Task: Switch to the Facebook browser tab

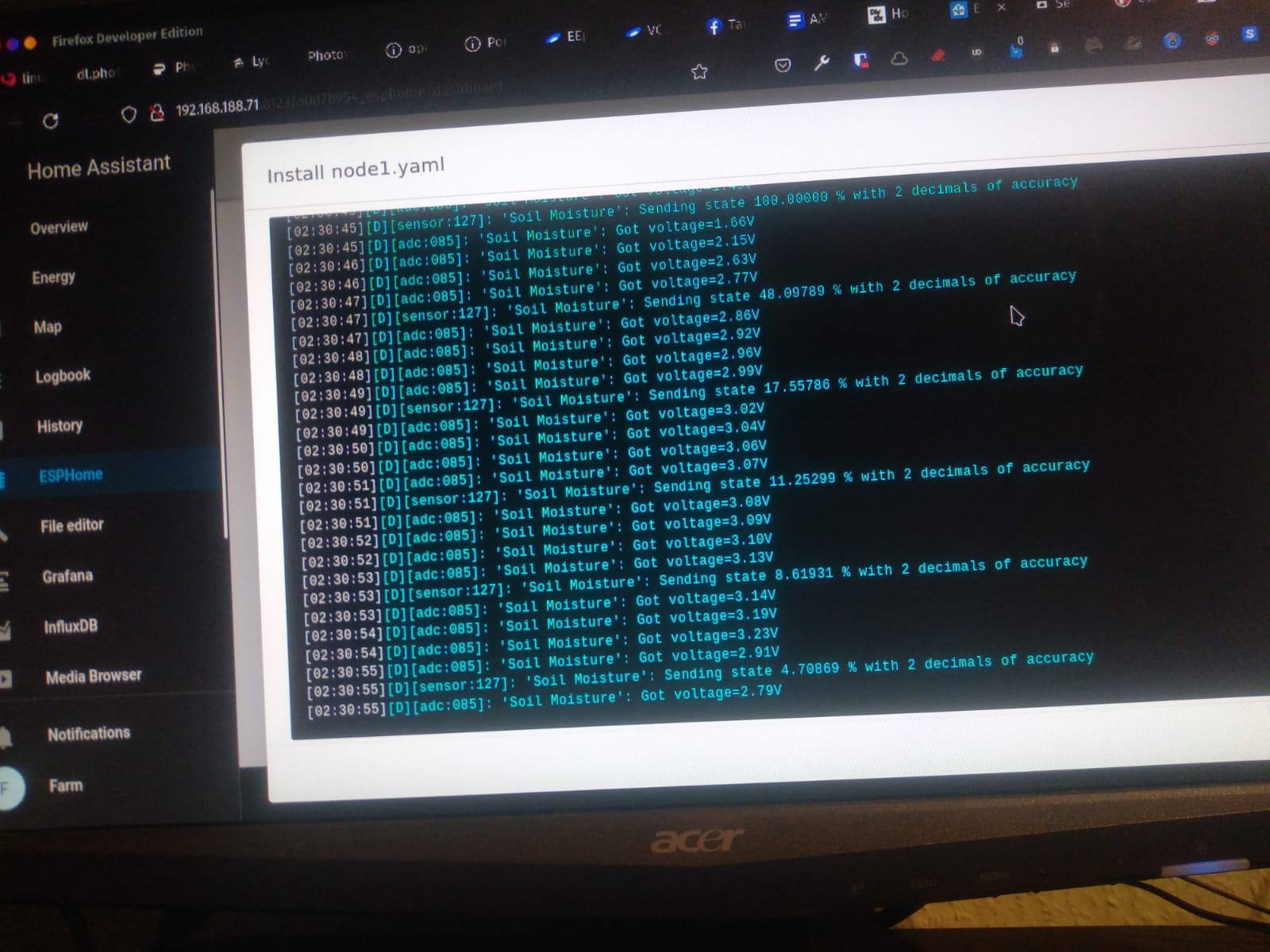Action: 724,25
